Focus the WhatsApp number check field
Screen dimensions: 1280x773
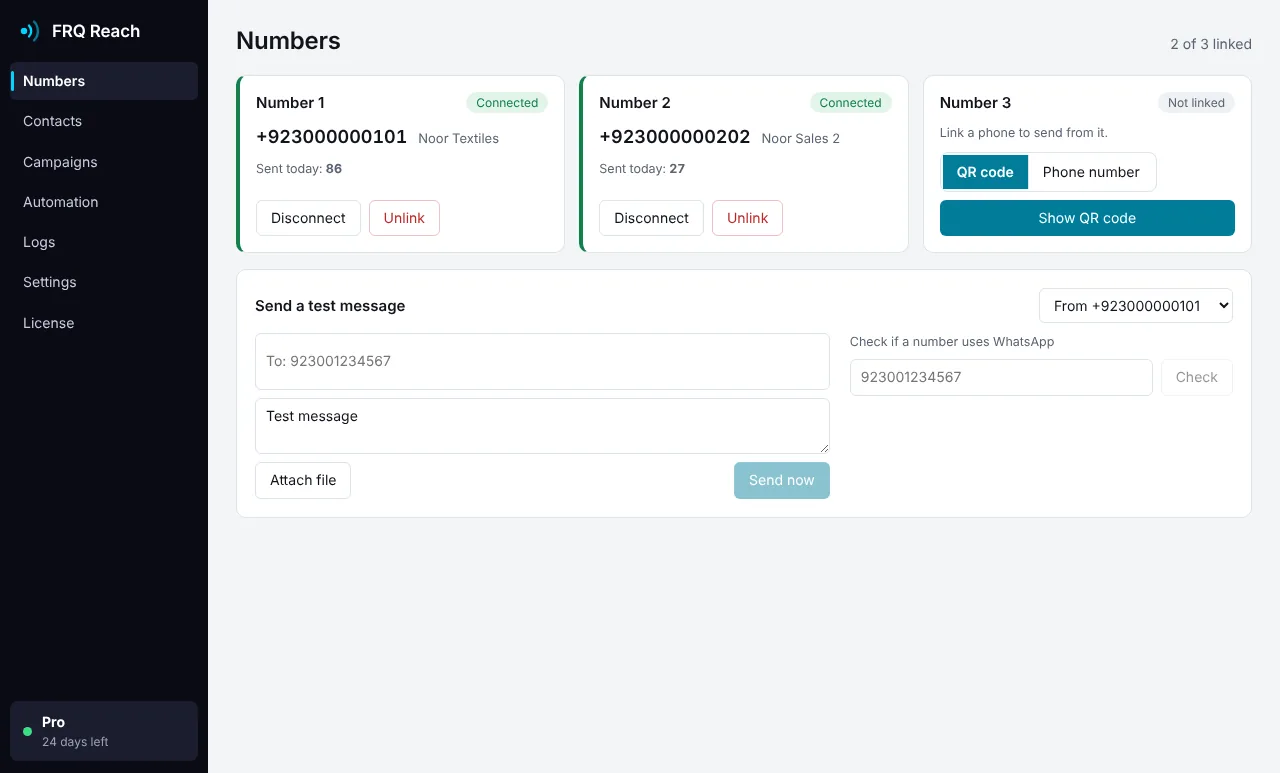coord(1001,377)
